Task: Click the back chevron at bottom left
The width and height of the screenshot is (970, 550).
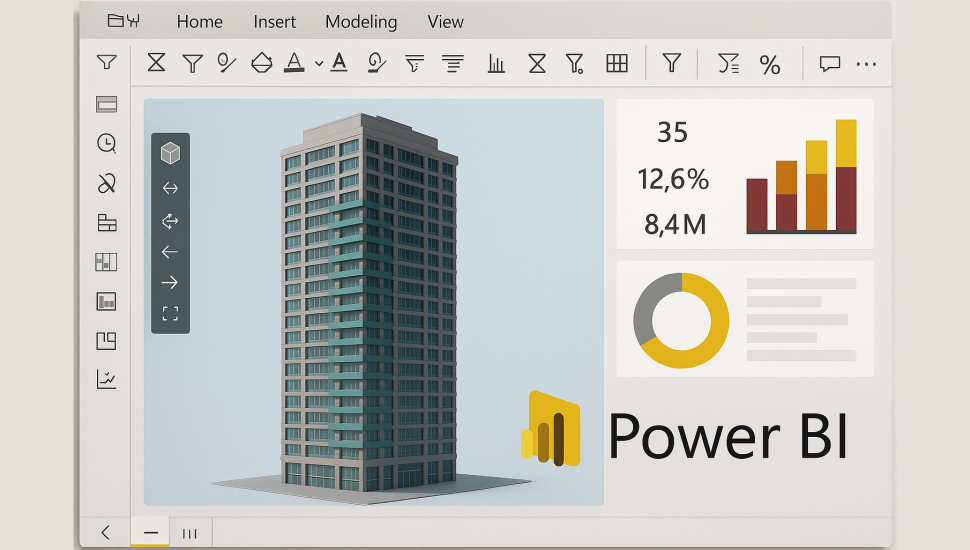Action: pyautogui.click(x=105, y=532)
